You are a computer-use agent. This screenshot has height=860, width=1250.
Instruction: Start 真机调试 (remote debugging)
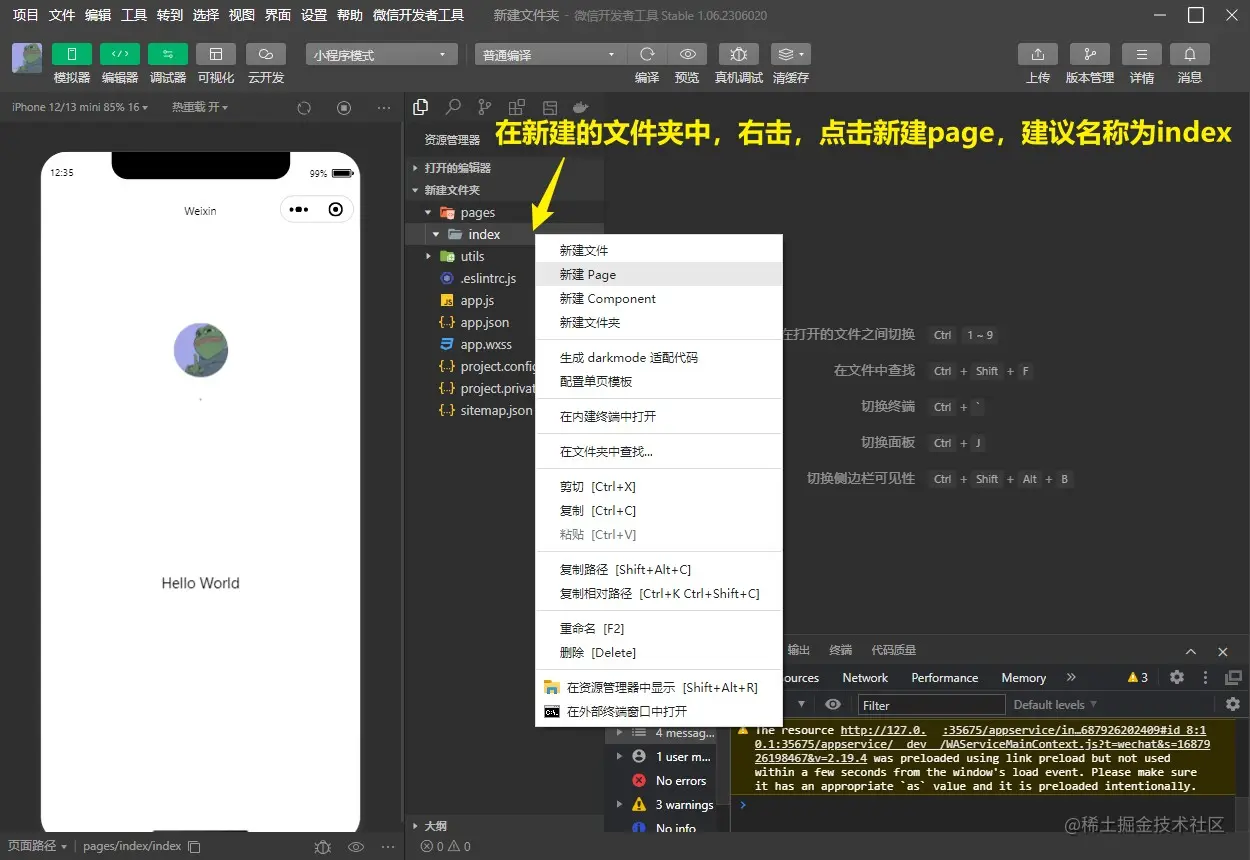tap(738, 54)
